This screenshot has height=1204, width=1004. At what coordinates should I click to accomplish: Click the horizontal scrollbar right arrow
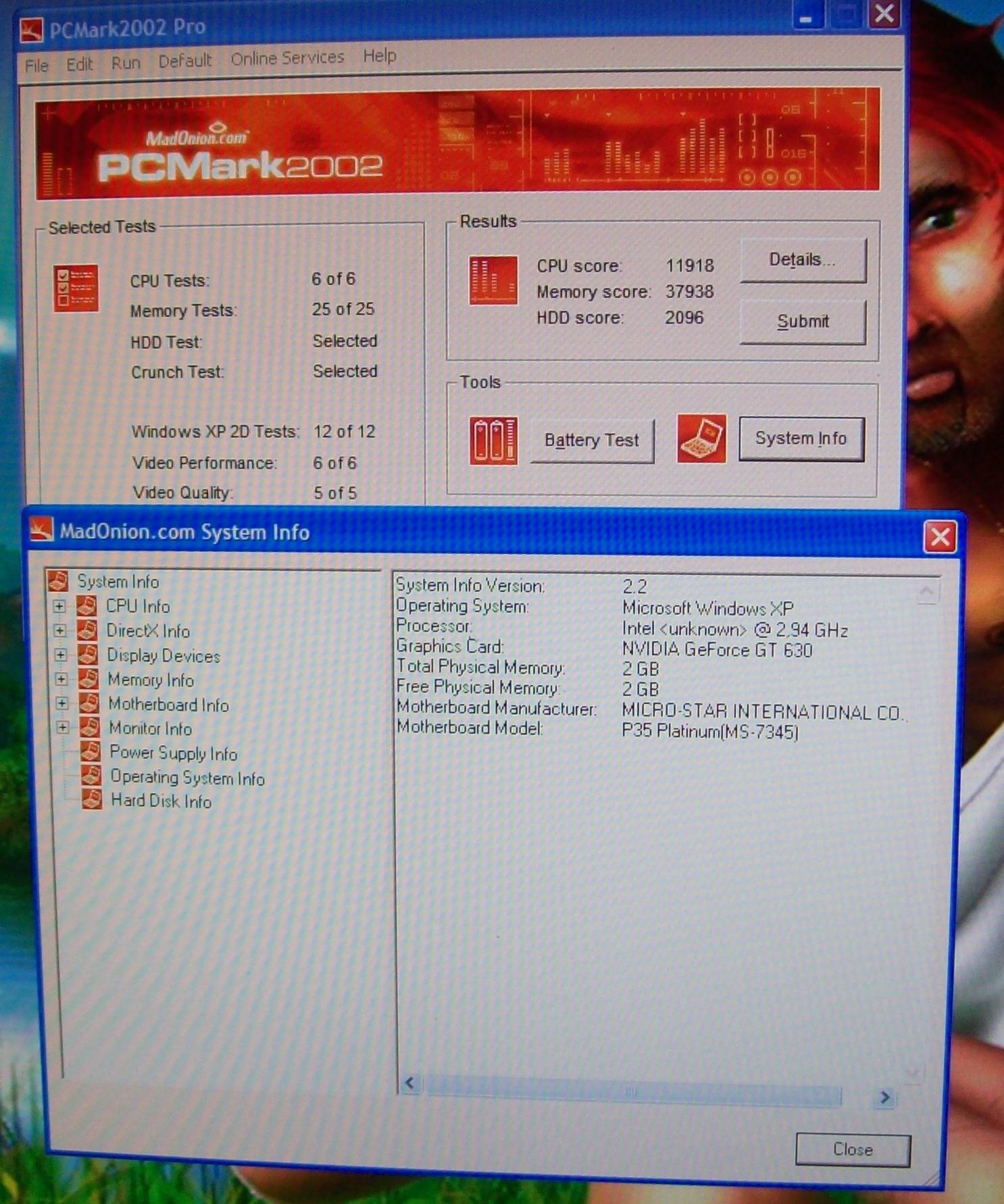coord(884,1097)
